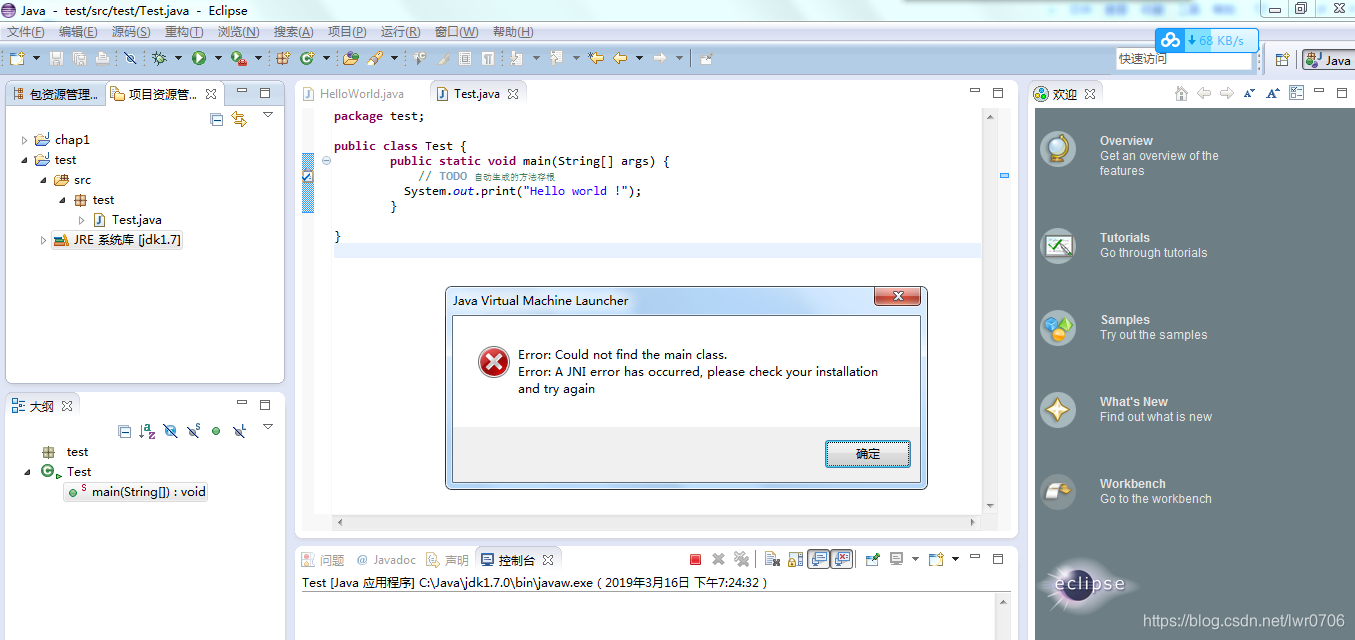Toggle show console on standard output
Viewport: 1355px width, 640px height.
819,560
